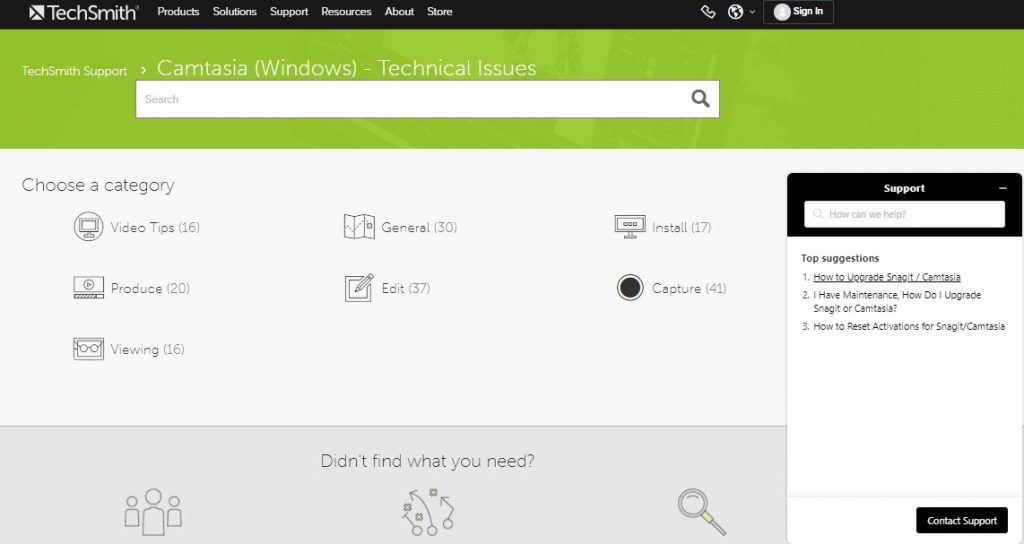Click the Video Tips monitor icon

coord(88,227)
